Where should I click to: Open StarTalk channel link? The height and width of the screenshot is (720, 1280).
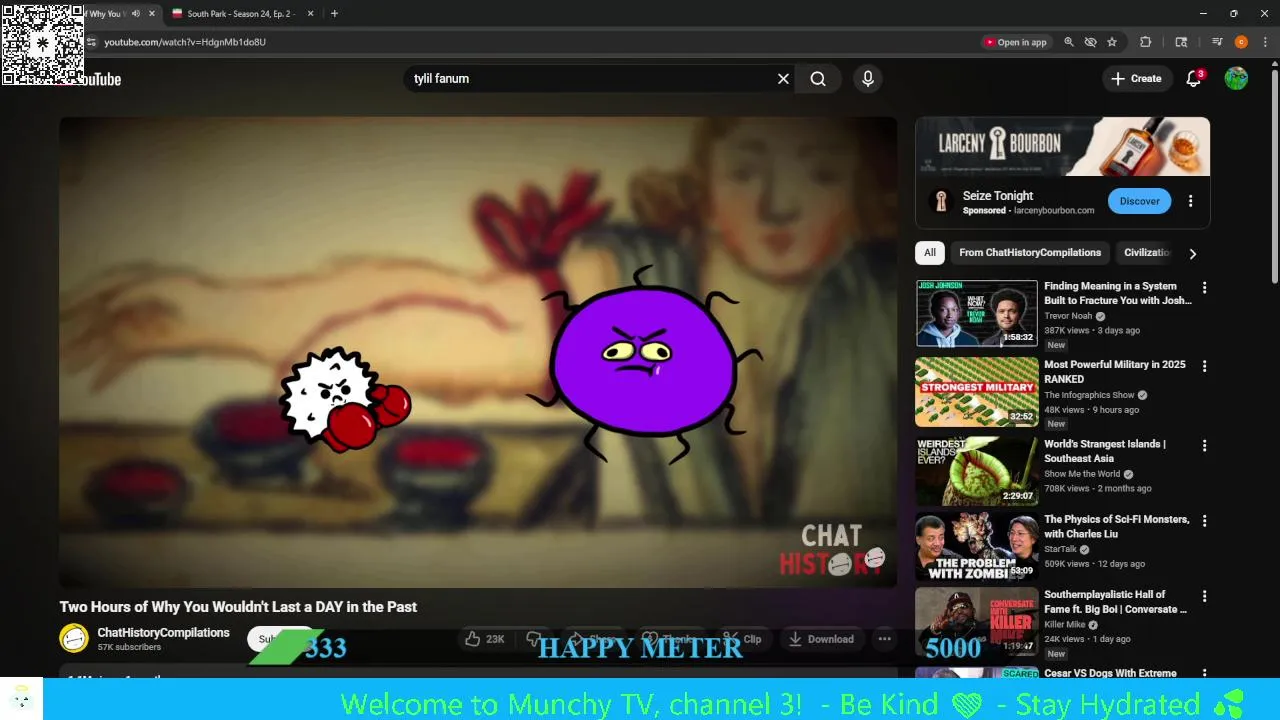click(x=1060, y=549)
